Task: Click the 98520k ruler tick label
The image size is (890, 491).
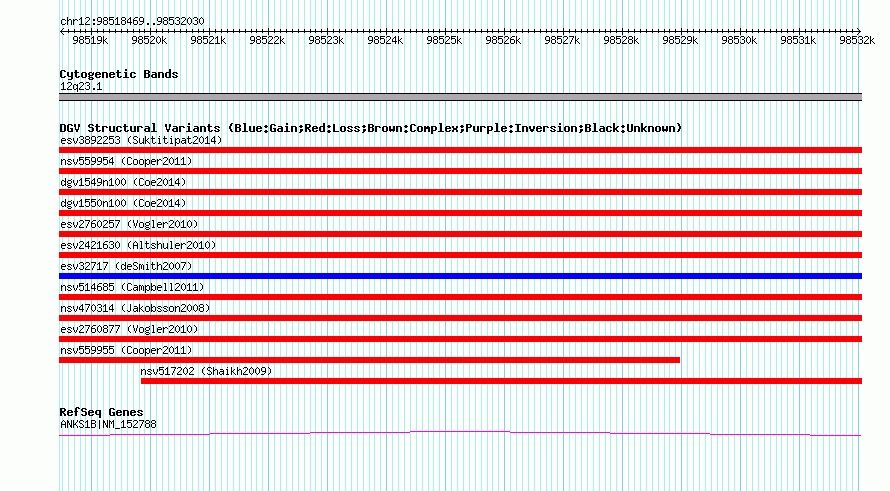Action: [x=149, y=40]
